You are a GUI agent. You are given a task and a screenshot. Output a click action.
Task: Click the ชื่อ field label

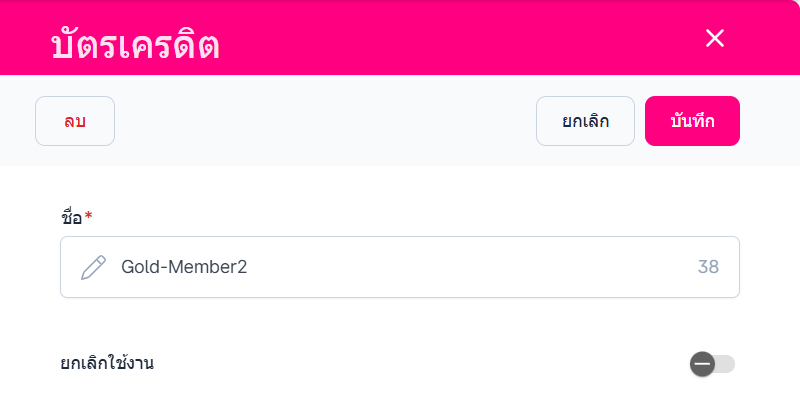pos(71,216)
